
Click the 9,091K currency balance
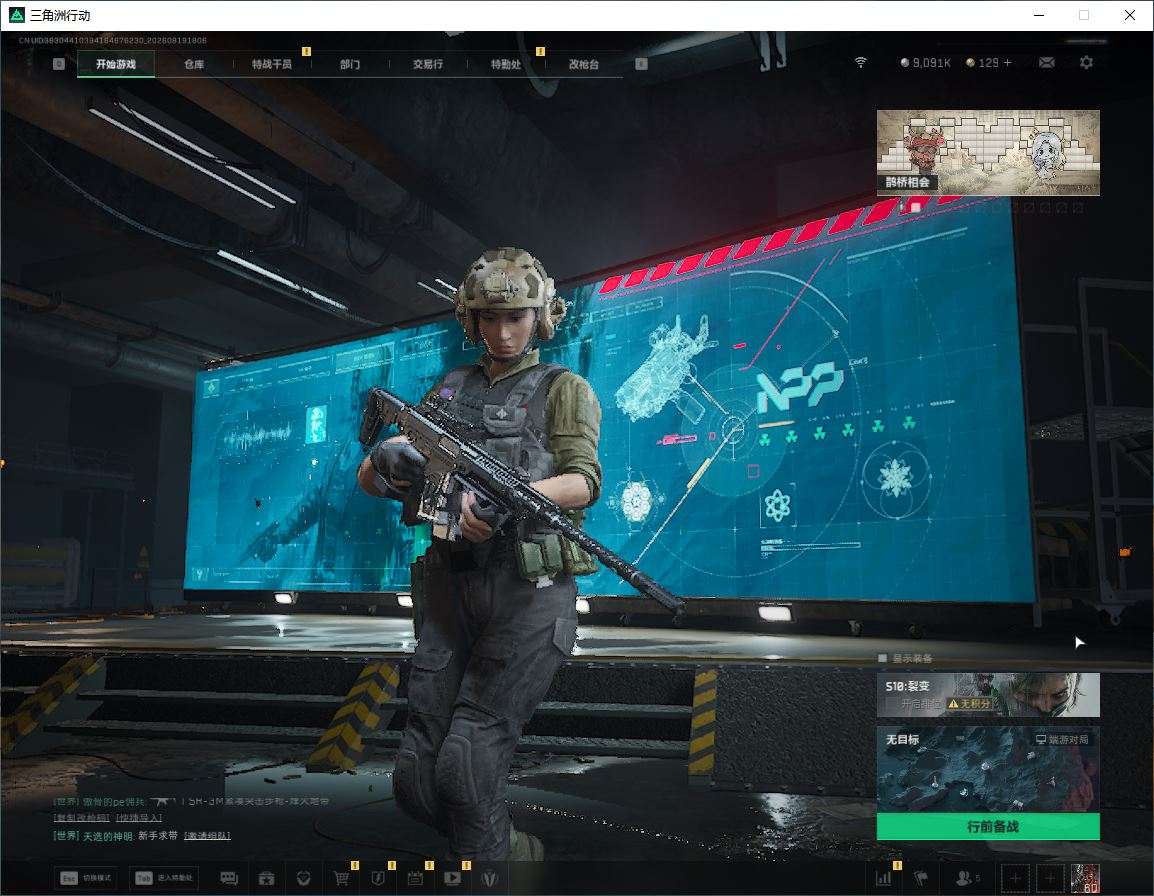[x=925, y=63]
